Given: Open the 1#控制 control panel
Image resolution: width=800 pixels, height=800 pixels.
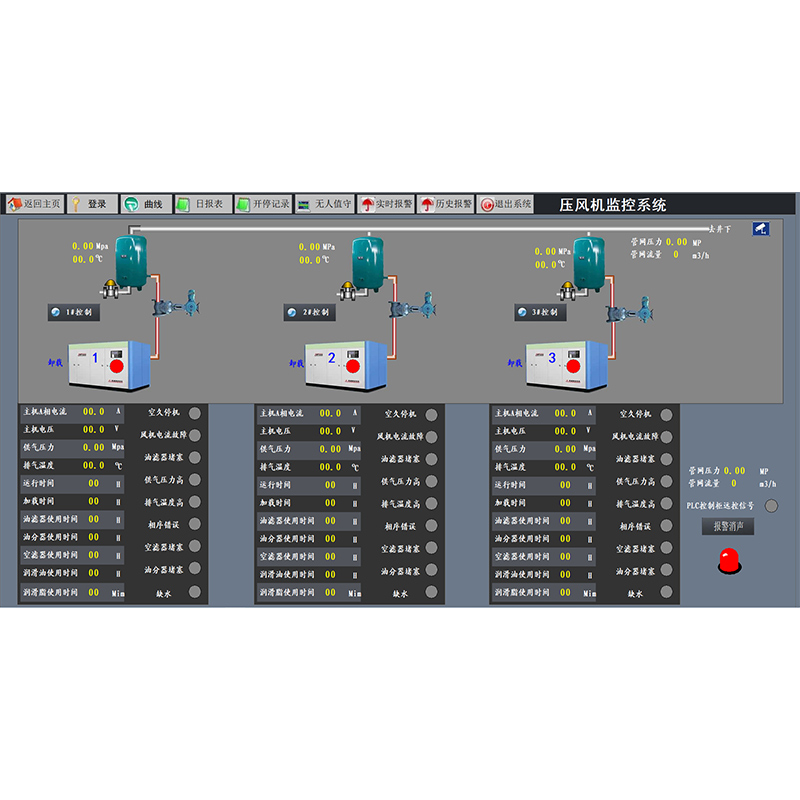Looking at the screenshot, I should [x=74, y=312].
